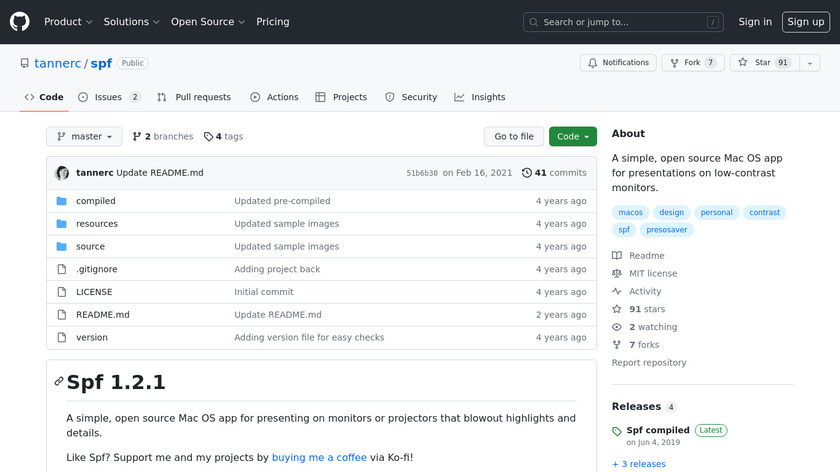Click the Report repository link
The width and height of the screenshot is (840, 472).
pos(649,363)
